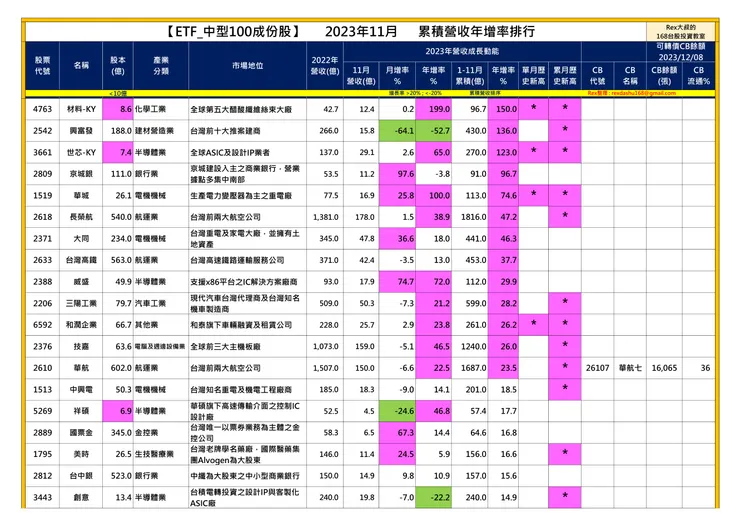The height and width of the screenshot is (523, 740).
Task: Select the CB流通% column header
Action: pyautogui.click(x=698, y=76)
